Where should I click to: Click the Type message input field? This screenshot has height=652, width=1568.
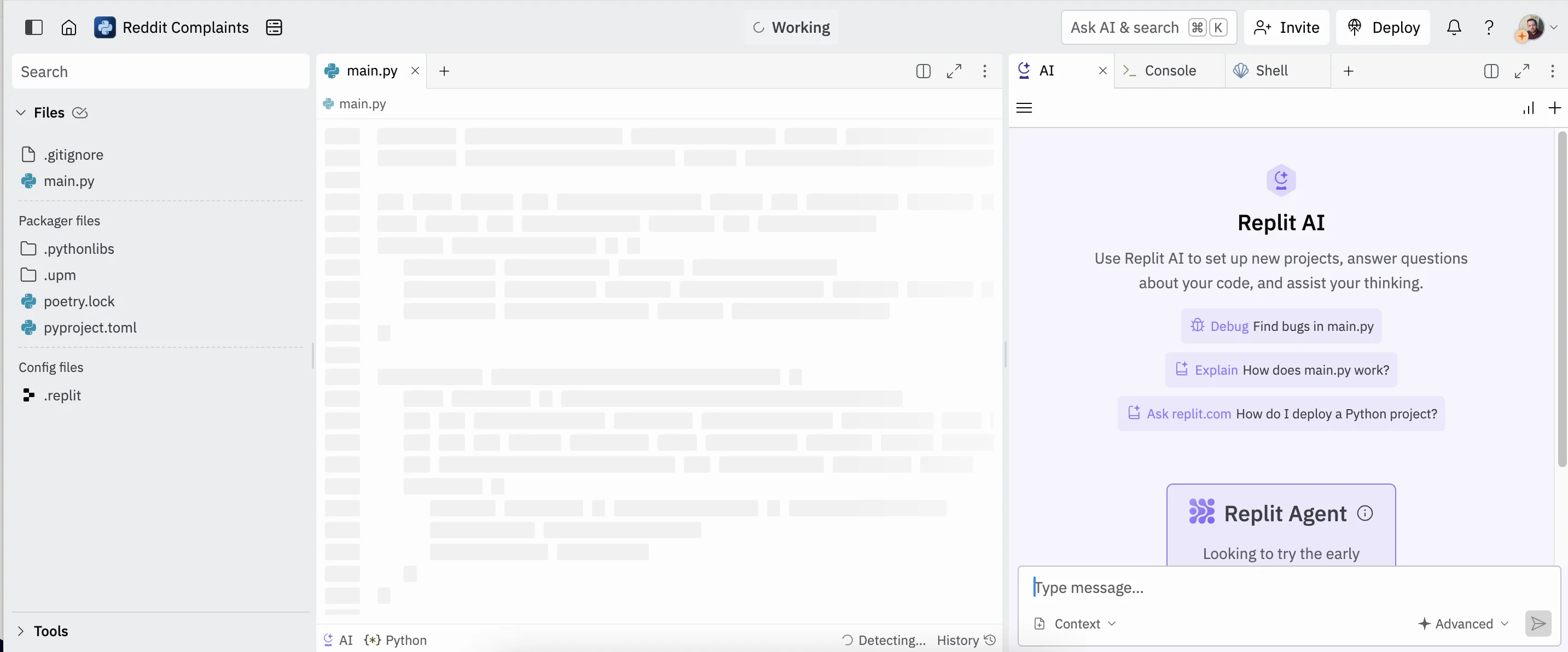[1278, 587]
